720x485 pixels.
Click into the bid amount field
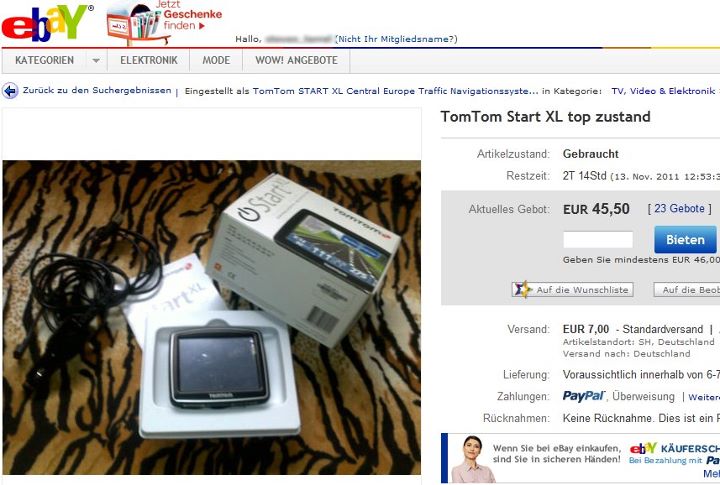598,240
